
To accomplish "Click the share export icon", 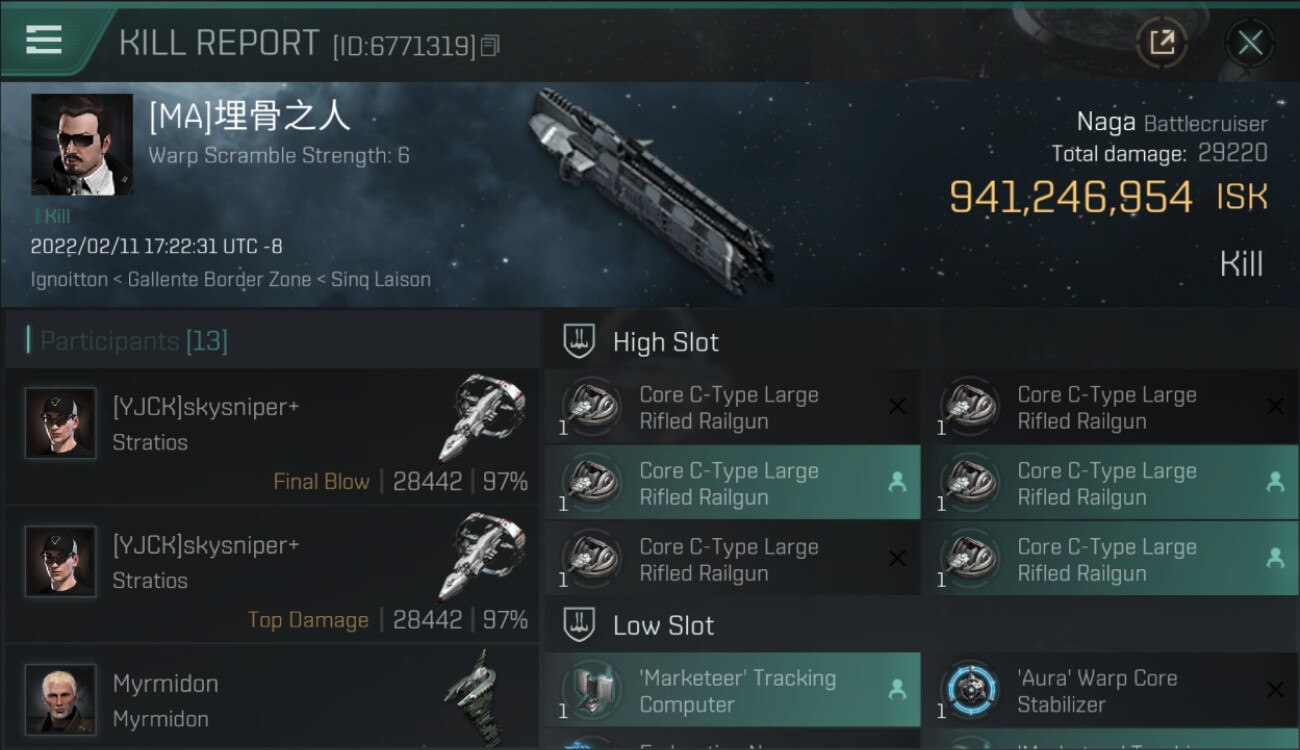I will [x=1162, y=42].
